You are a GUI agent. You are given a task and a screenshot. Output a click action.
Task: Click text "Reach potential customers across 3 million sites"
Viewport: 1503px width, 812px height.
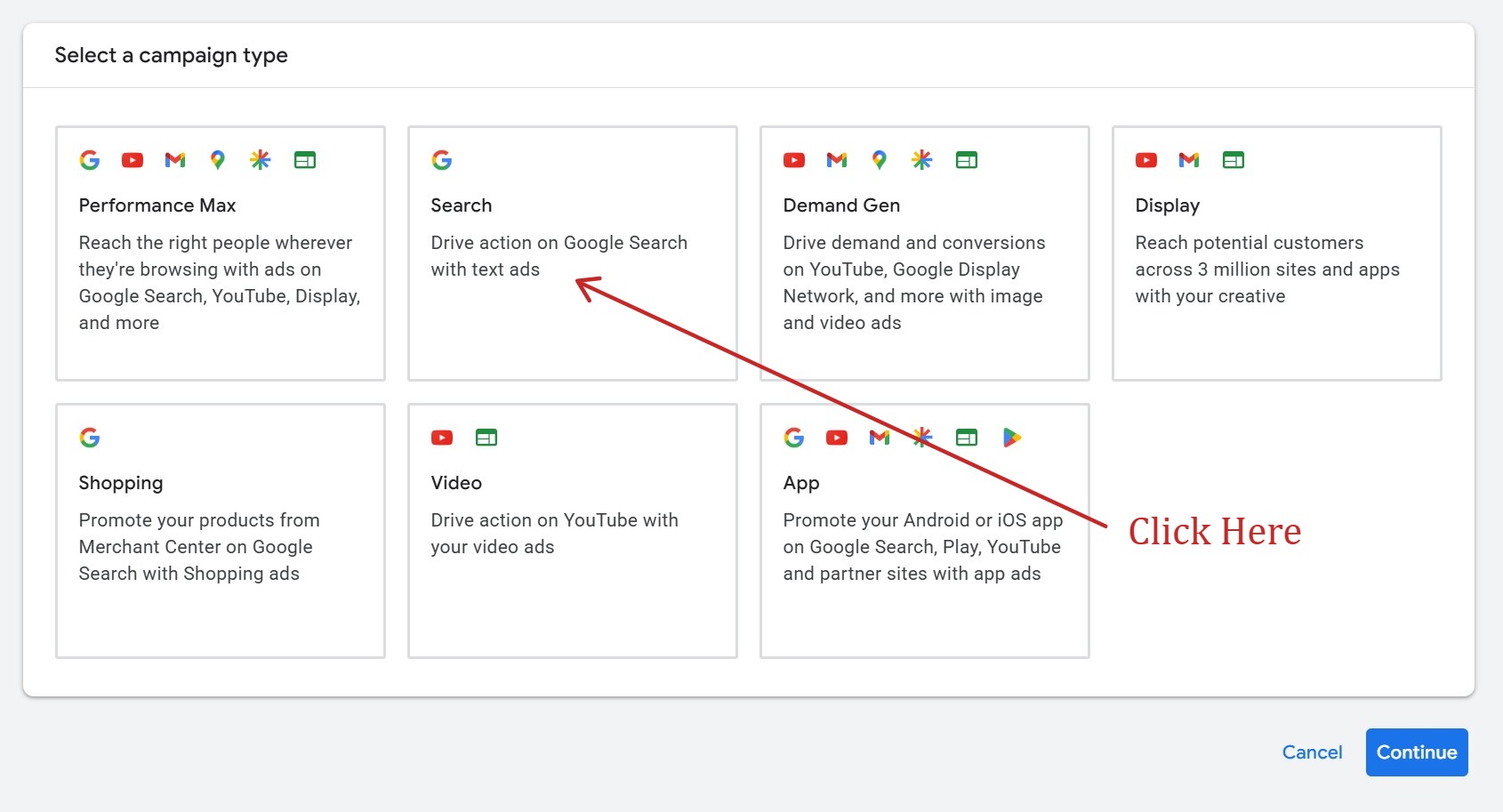(x=1267, y=256)
